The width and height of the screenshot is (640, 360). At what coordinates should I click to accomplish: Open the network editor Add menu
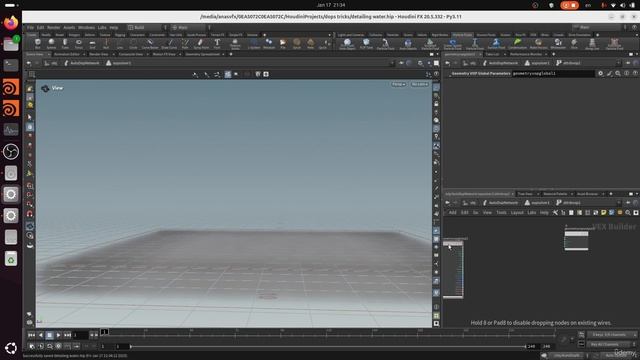(453, 213)
